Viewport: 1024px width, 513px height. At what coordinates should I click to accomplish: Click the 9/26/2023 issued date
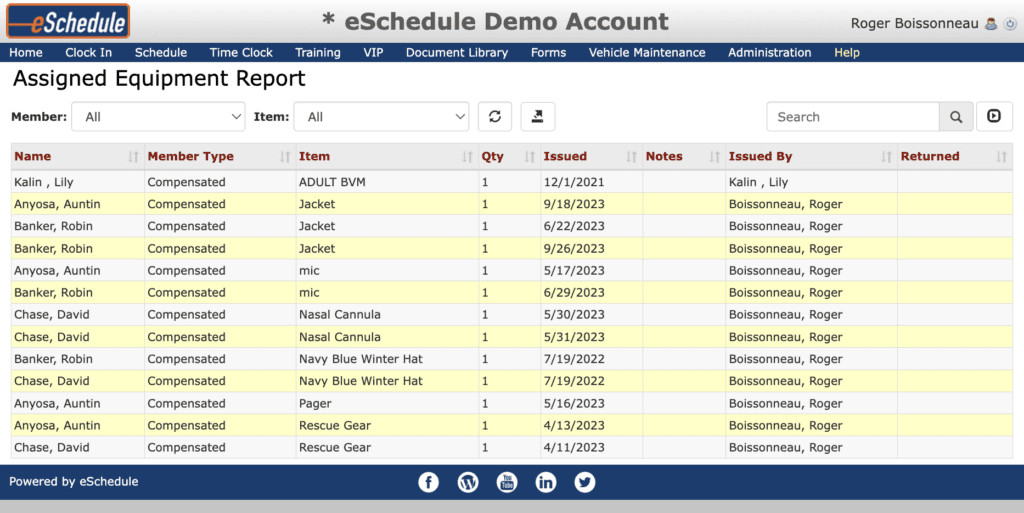tap(574, 249)
